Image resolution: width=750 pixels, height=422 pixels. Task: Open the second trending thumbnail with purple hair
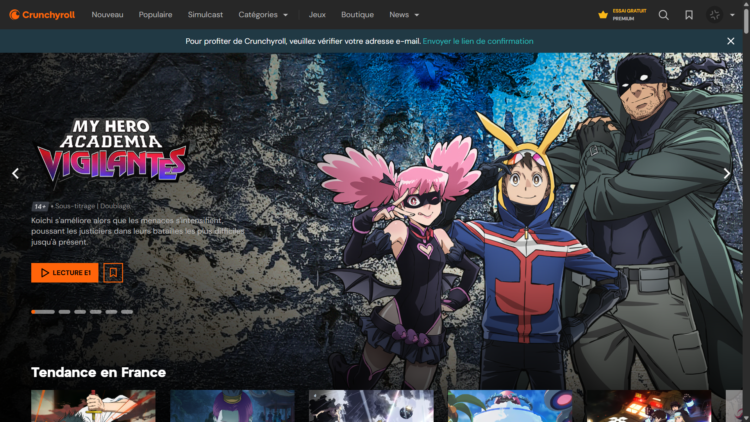(232, 406)
